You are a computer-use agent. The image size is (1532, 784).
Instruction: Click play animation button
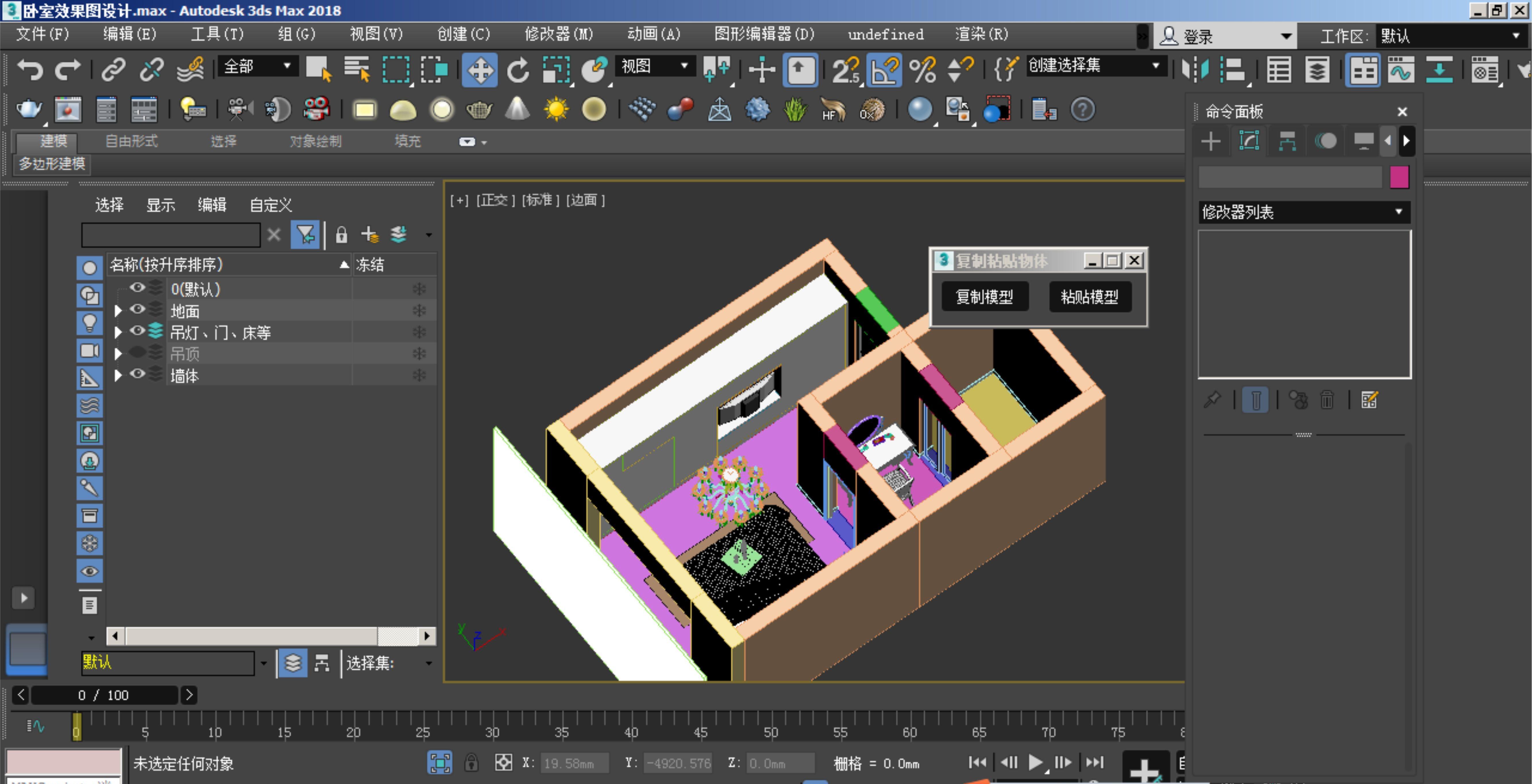[1035, 762]
